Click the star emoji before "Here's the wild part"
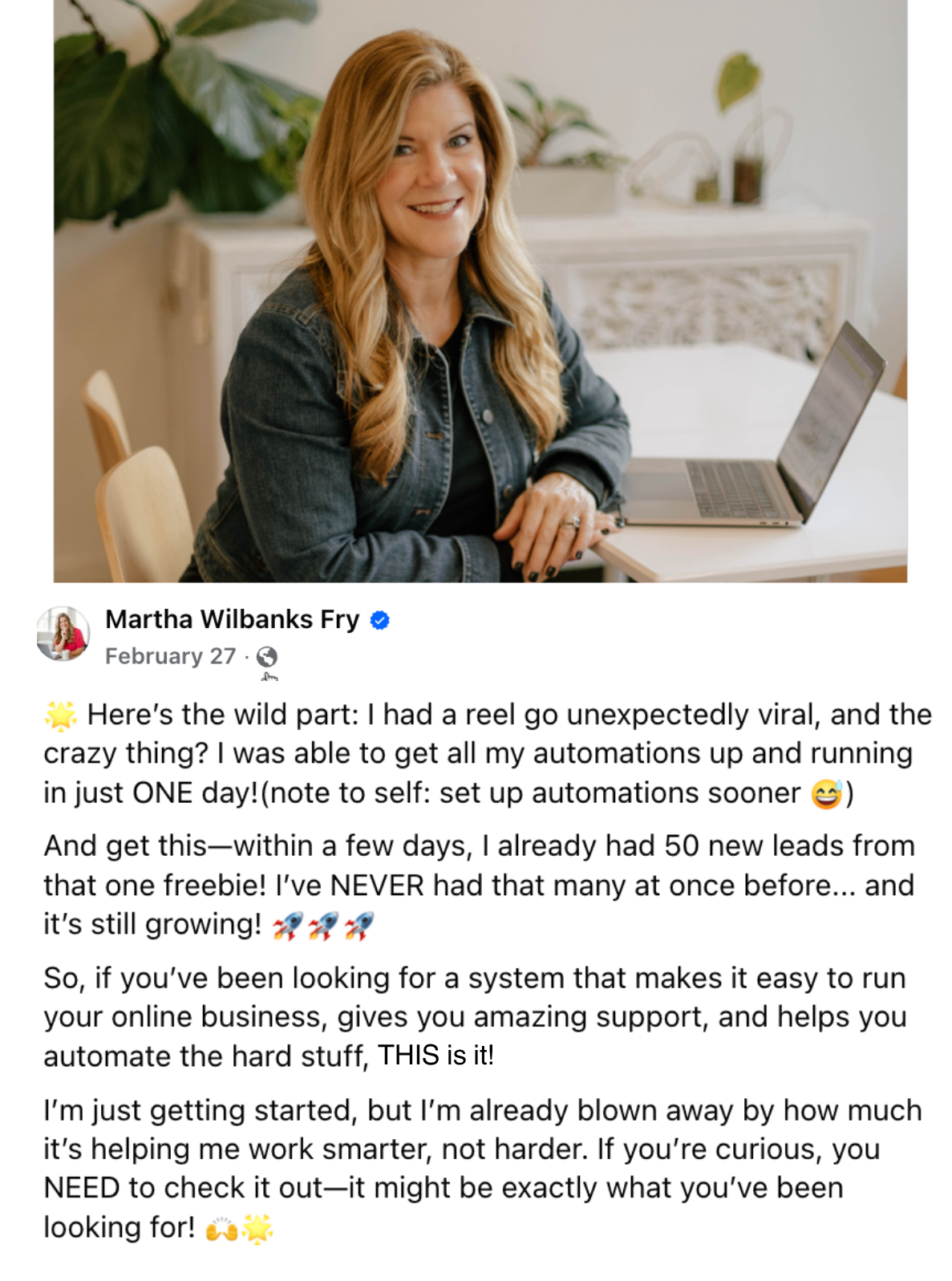Image resolution: width=952 pixels, height=1281 pixels. [60, 714]
